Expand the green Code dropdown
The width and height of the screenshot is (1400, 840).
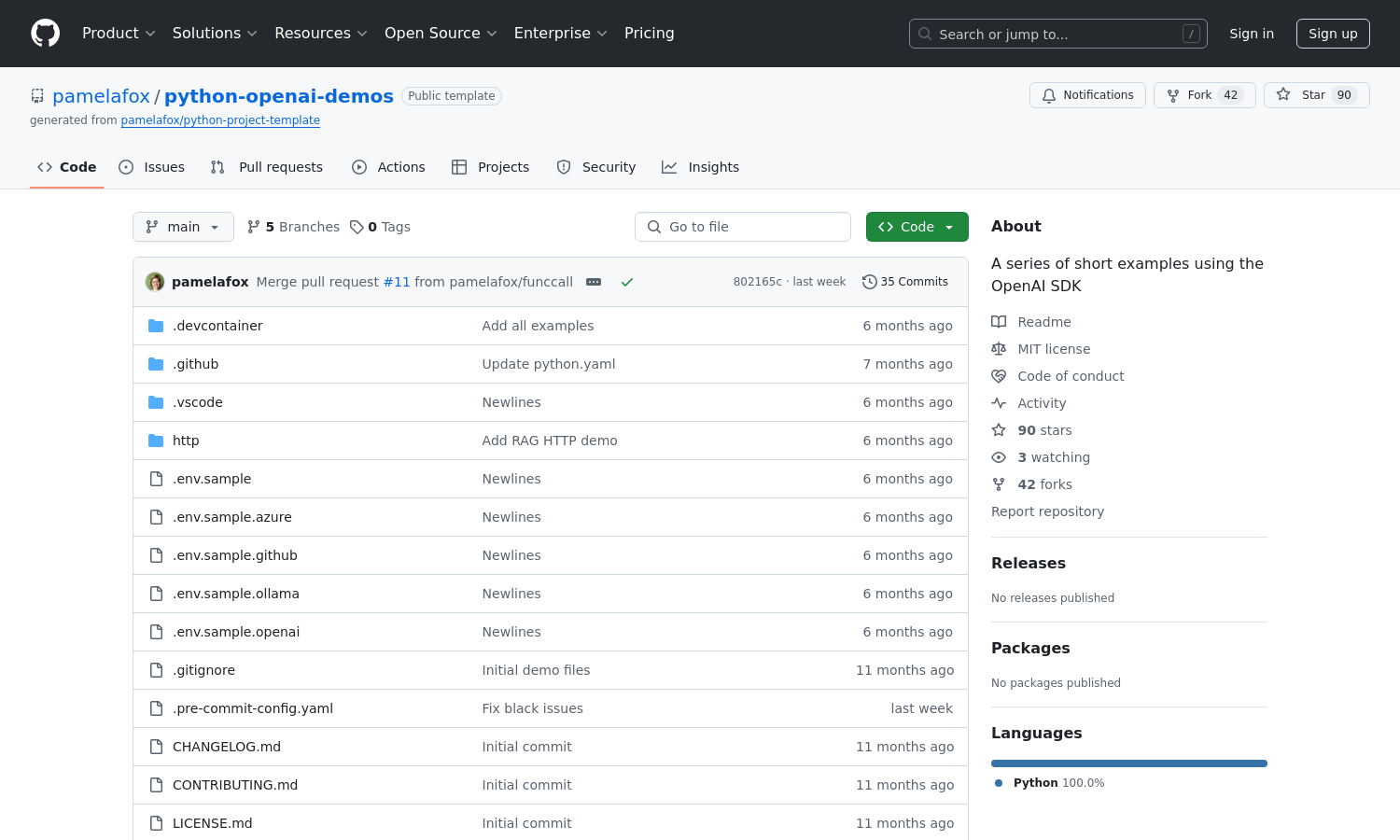[x=917, y=227]
